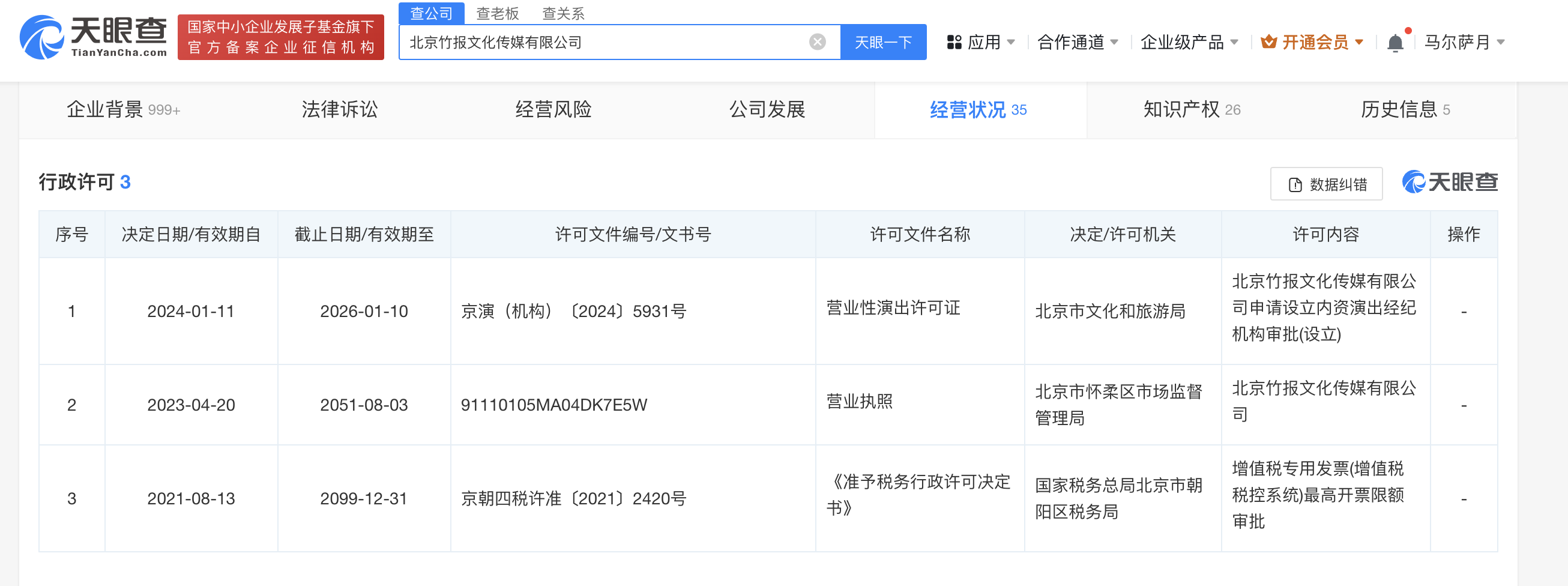Click the date 2023-04-20
This screenshot has height=586, width=1568.
(x=190, y=405)
